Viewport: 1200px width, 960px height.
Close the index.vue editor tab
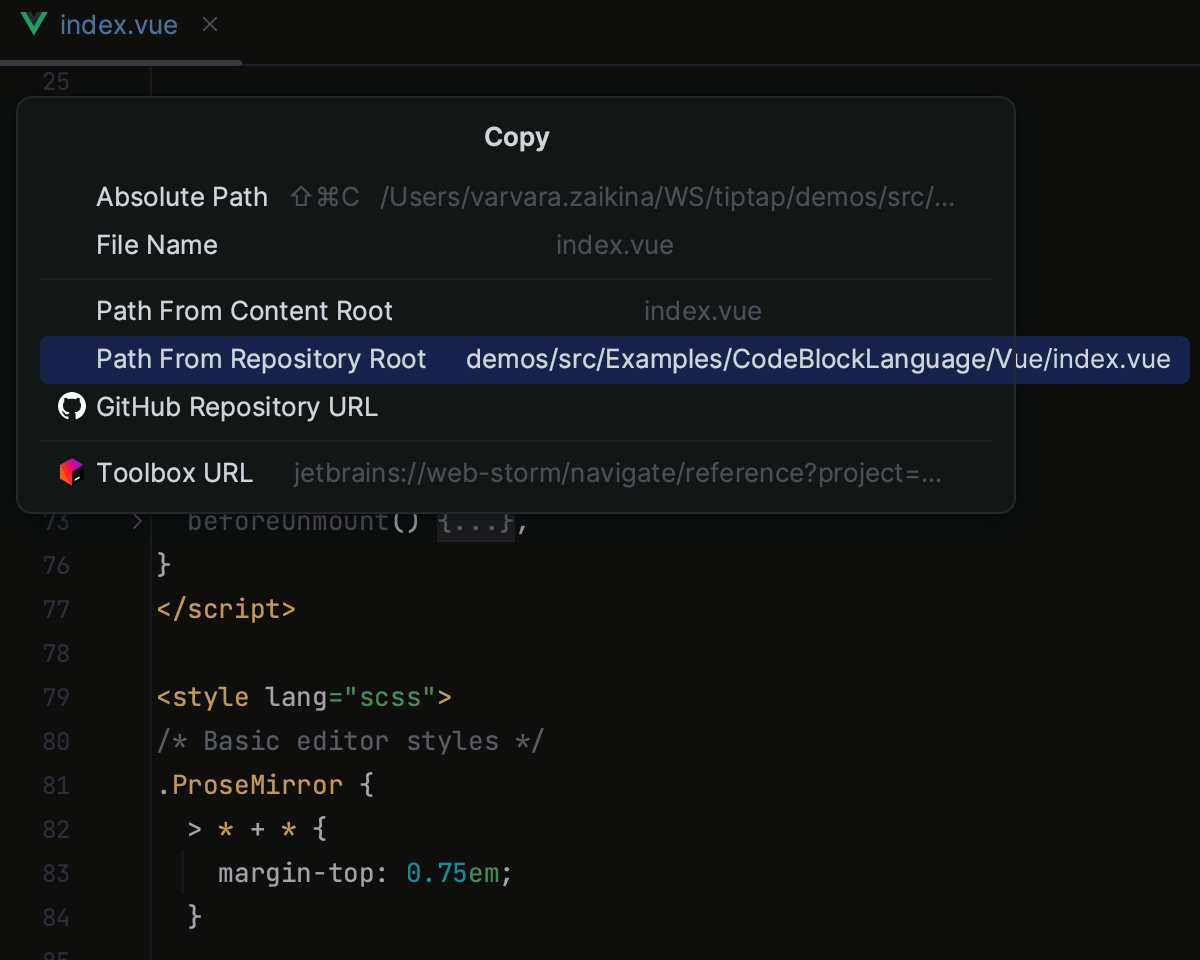209,25
